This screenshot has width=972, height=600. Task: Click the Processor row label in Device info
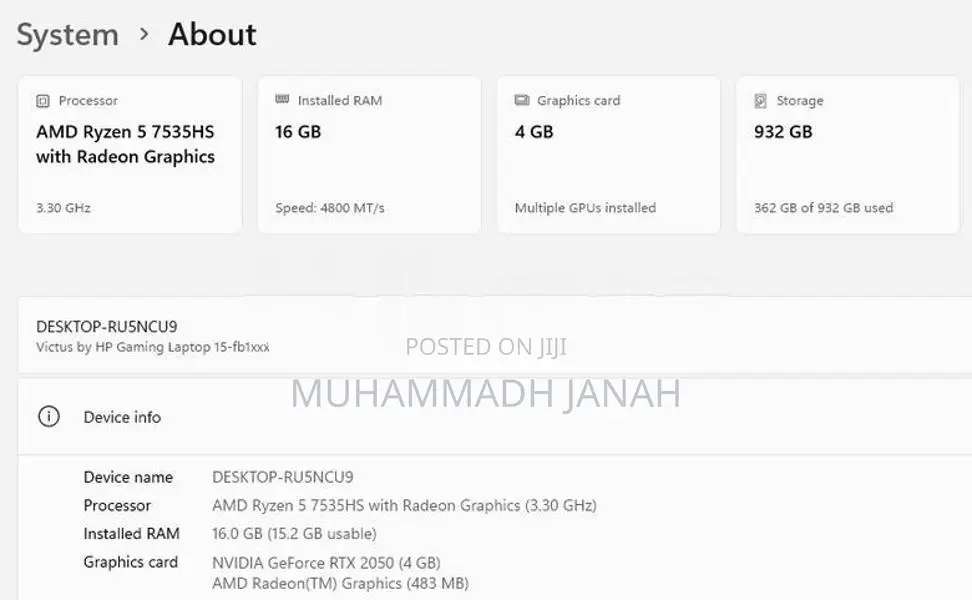[117, 505]
